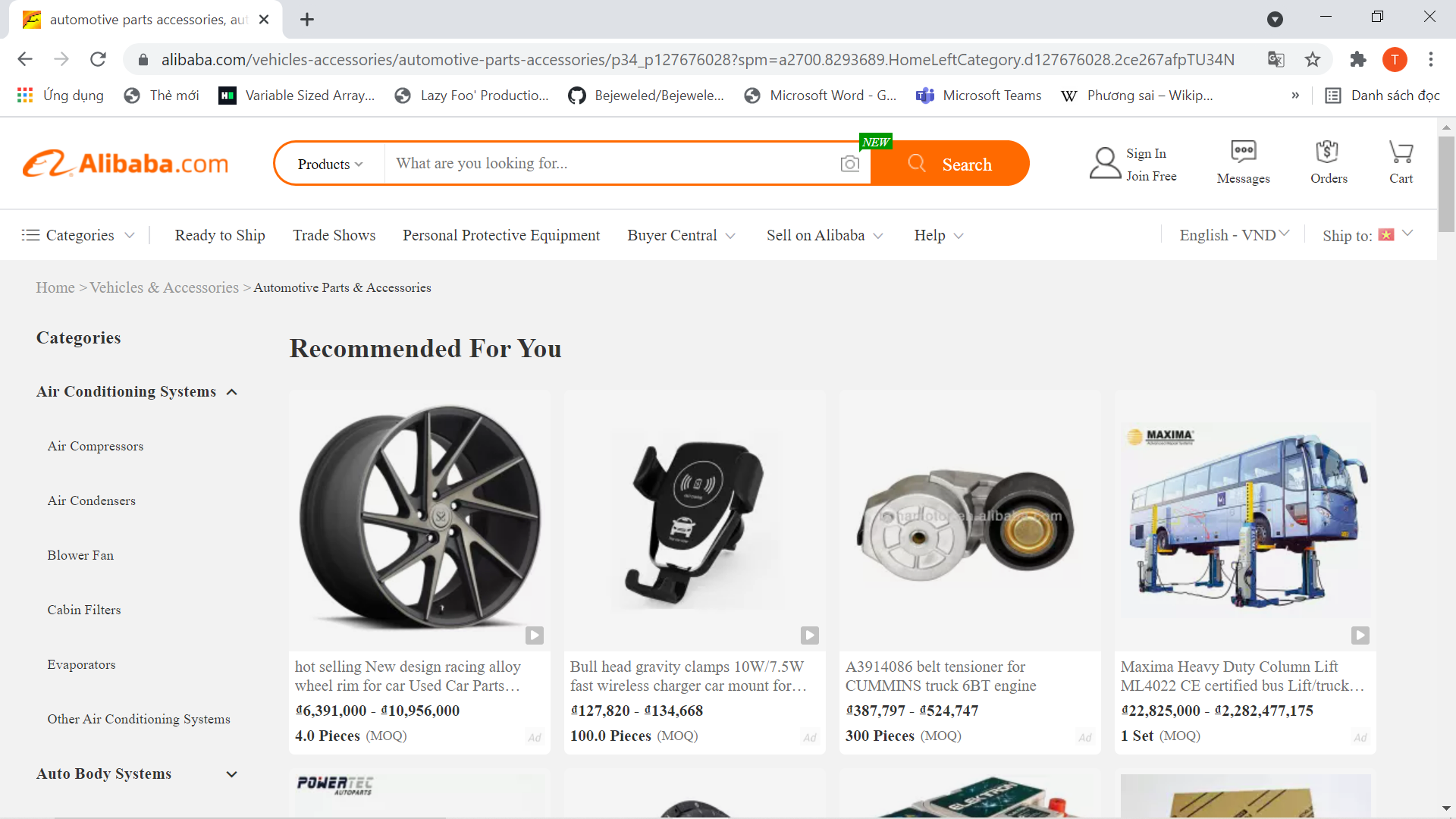Click the user profile Sign In icon
The height and width of the screenshot is (819, 1456).
pyautogui.click(x=1105, y=163)
